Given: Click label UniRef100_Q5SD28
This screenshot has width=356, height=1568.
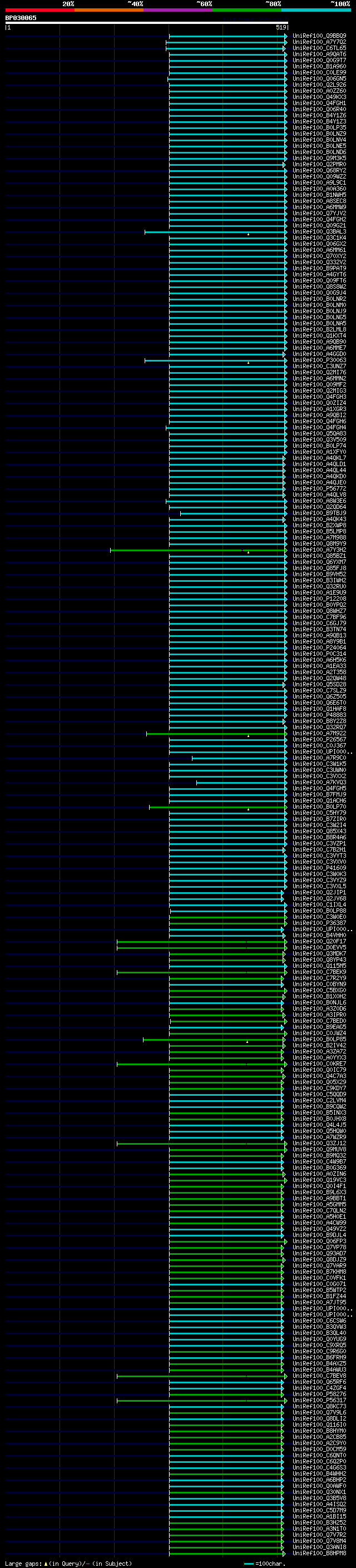Looking at the screenshot, I should click(x=319, y=685).
